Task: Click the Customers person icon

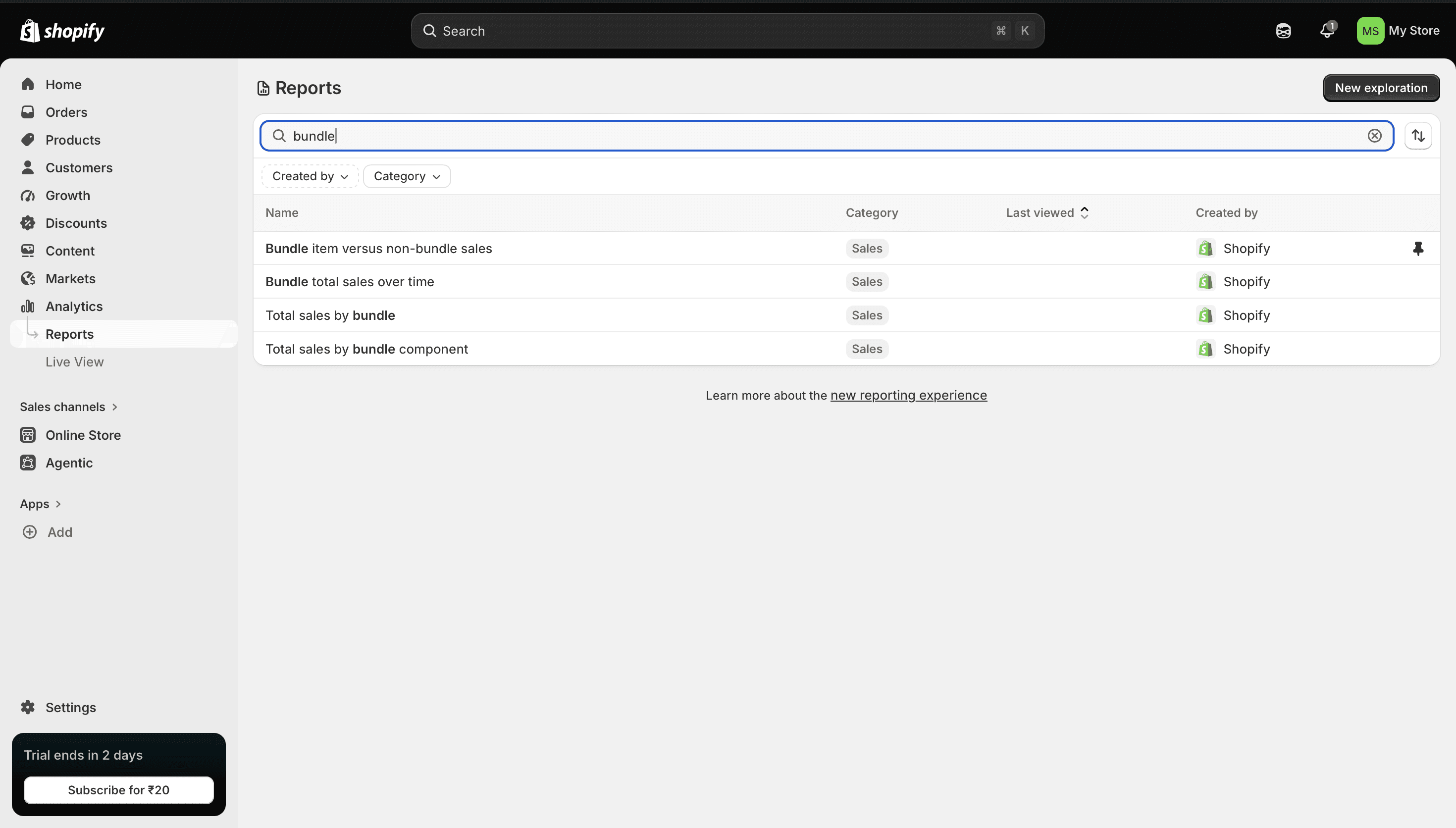Action: click(28, 167)
